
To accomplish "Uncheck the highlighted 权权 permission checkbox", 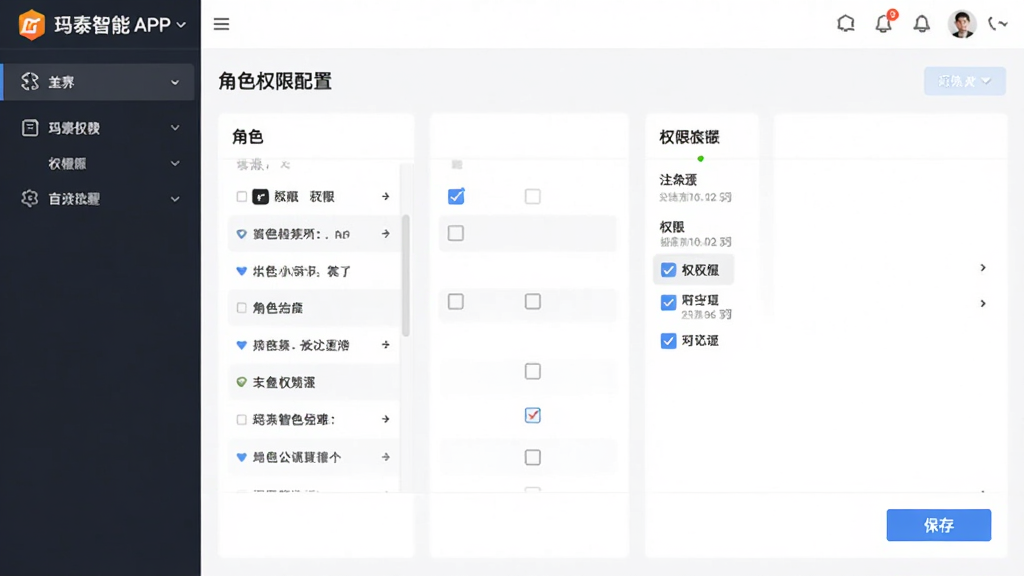I will 668,270.
